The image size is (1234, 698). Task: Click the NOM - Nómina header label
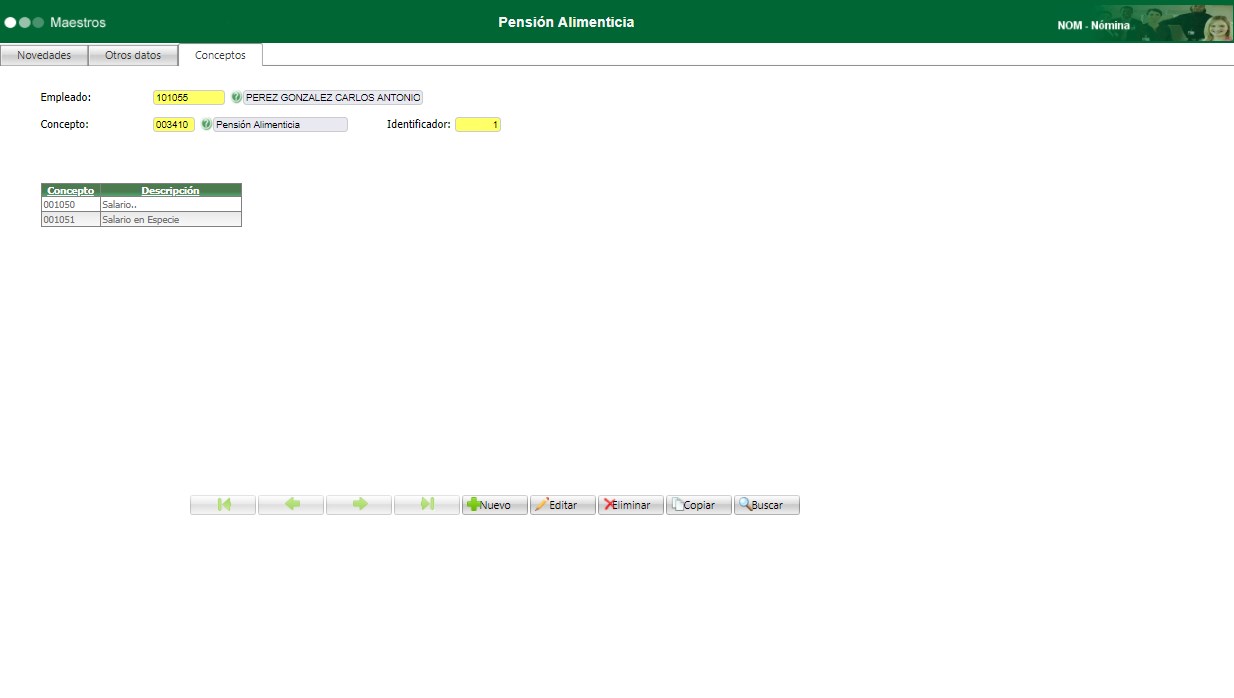[x=1093, y=26]
